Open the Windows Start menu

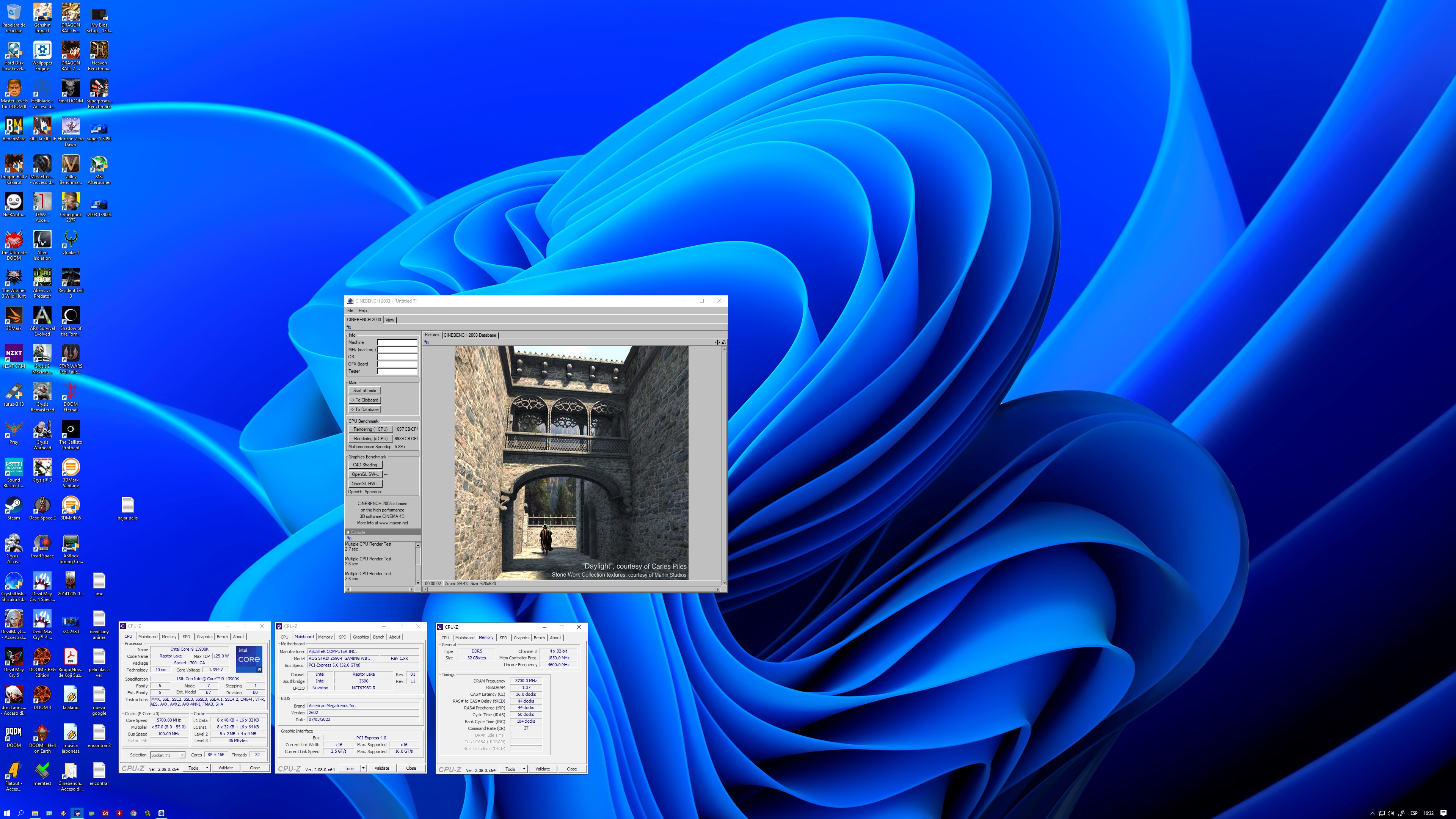(7, 813)
